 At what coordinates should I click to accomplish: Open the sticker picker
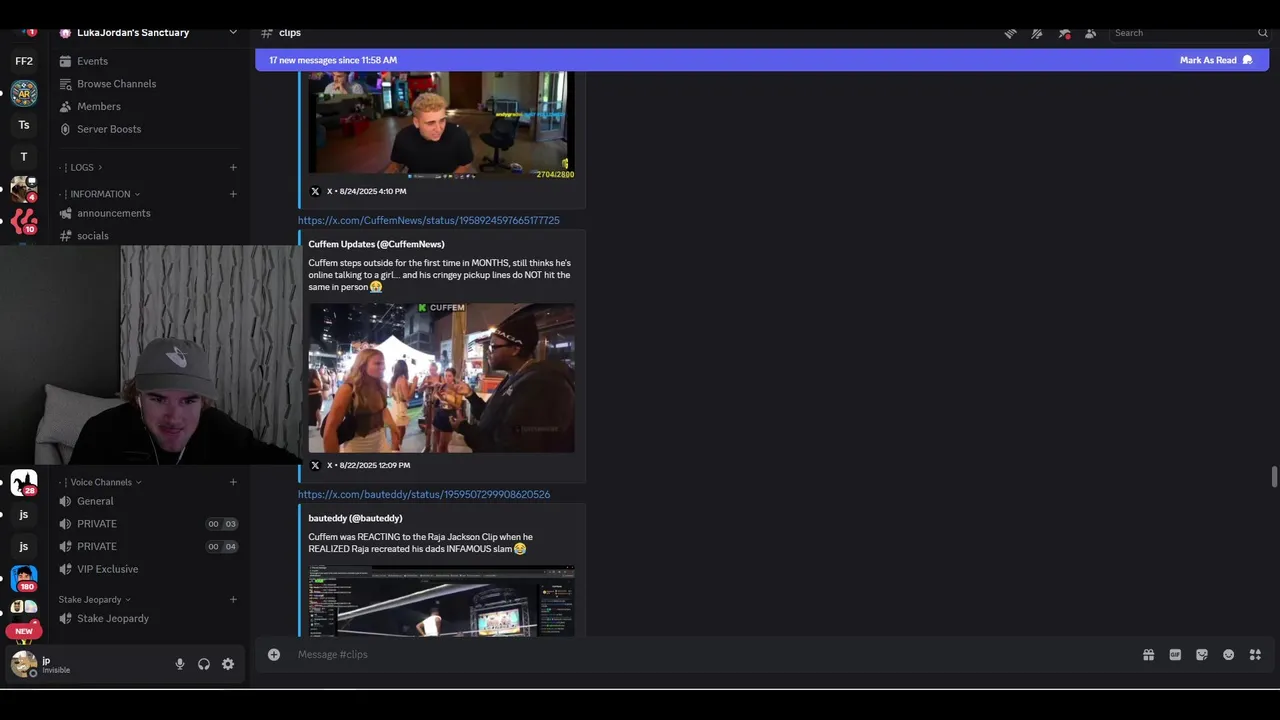1202,655
